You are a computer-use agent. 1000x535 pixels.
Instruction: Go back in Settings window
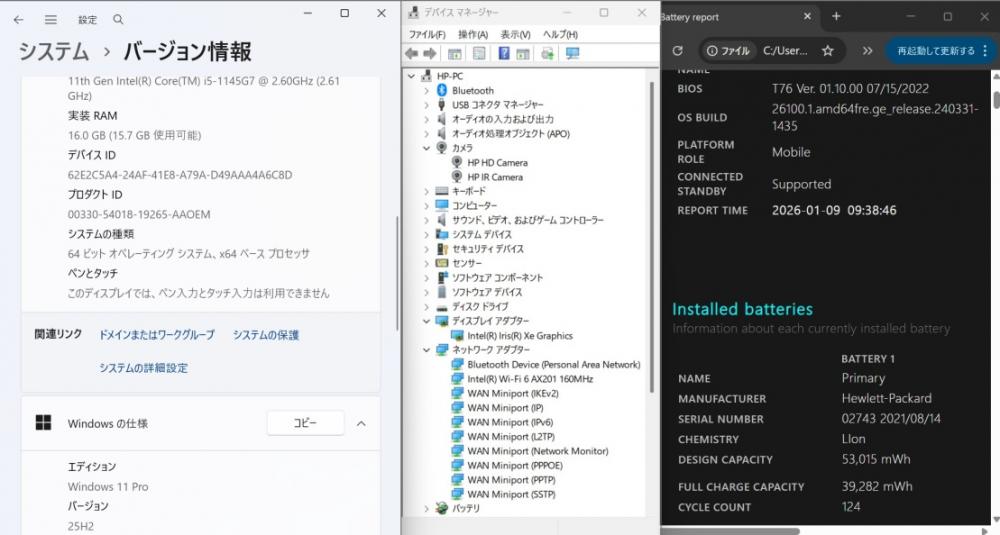point(18,20)
